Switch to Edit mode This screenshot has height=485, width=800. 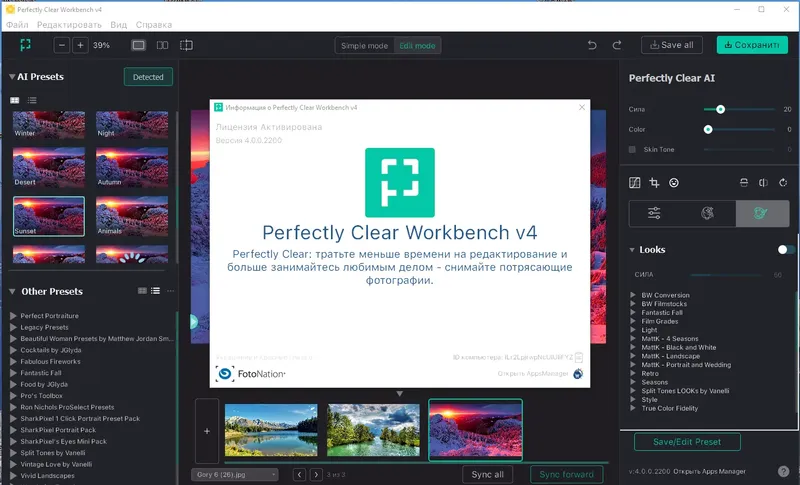tap(417, 45)
